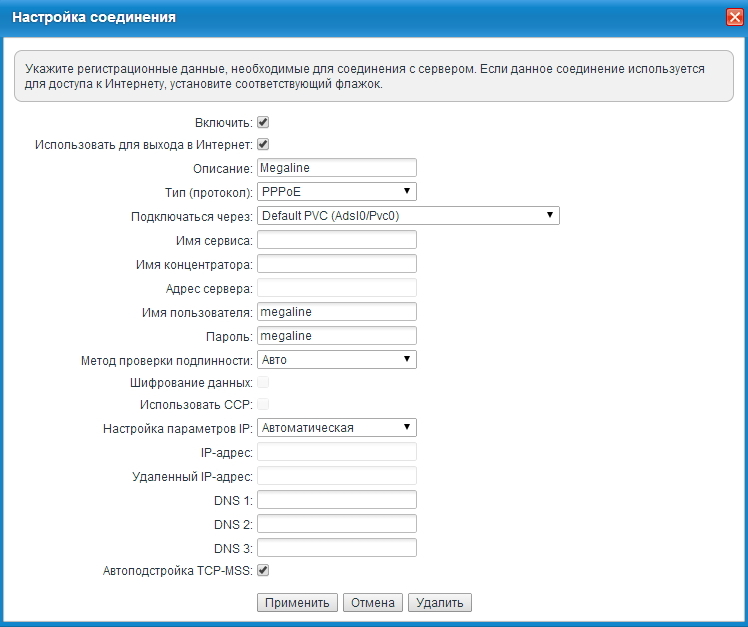The height and width of the screenshot is (627, 748).
Task: Focus the DNS 2 input field
Action: 336,524
